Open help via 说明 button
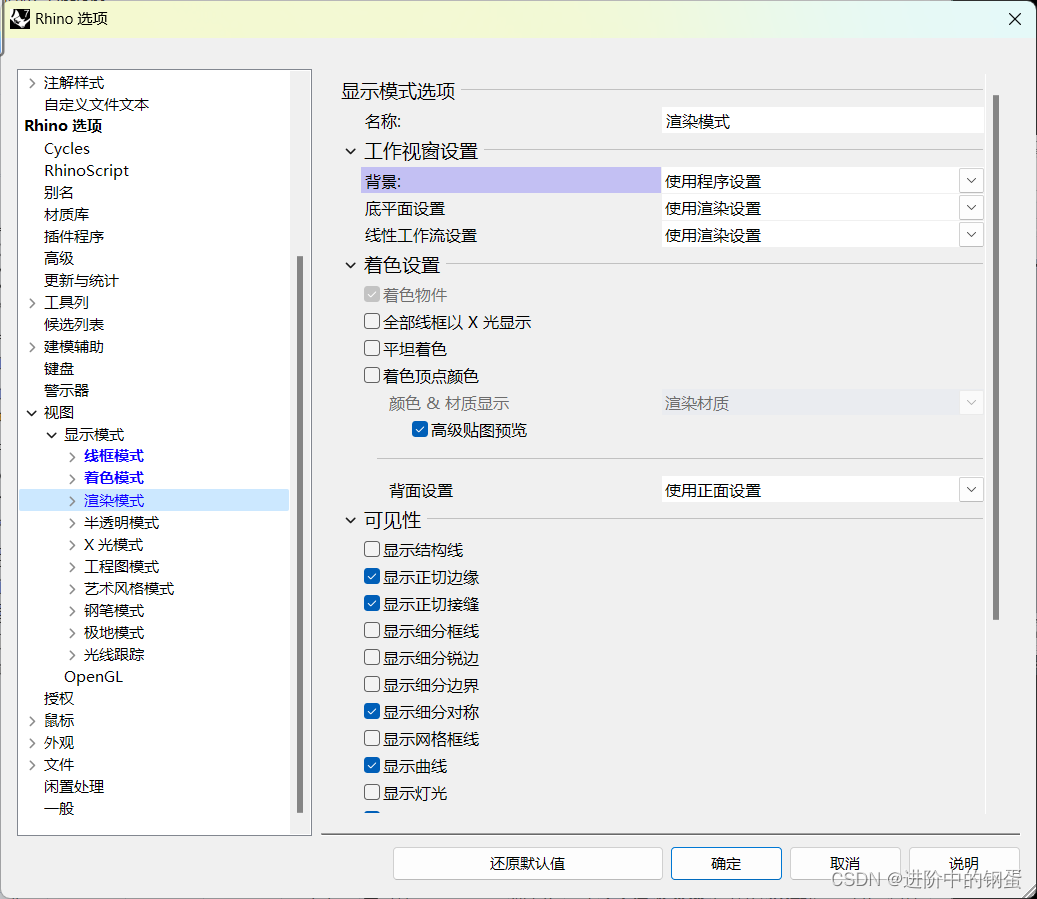Screen dimensions: 1037x899 click(x=964, y=863)
